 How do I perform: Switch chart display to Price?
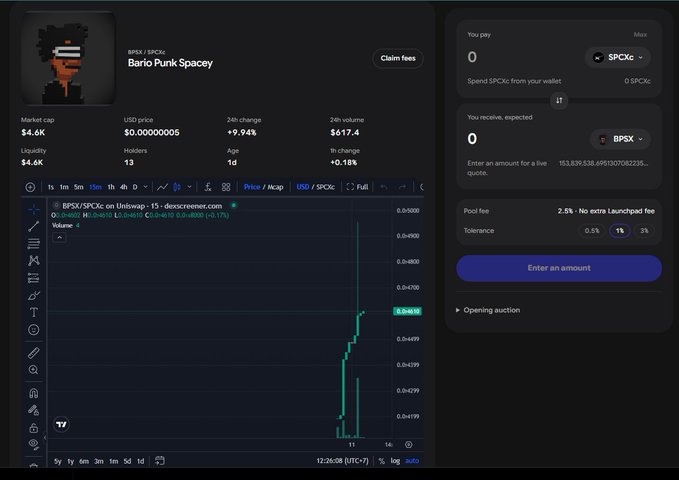pyautogui.click(x=252, y=187)
